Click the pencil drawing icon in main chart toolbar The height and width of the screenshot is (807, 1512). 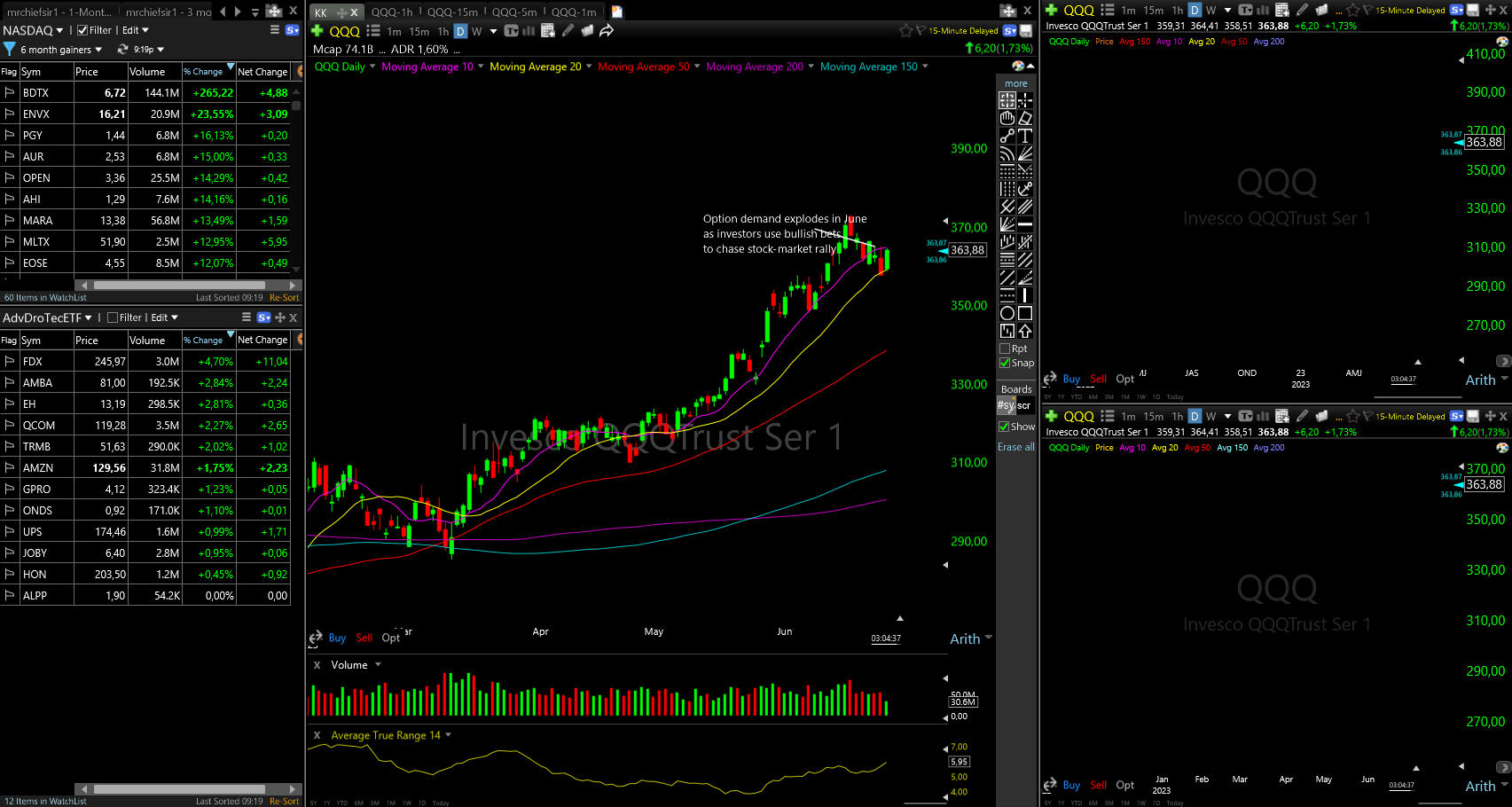click(x=568, y=31)
